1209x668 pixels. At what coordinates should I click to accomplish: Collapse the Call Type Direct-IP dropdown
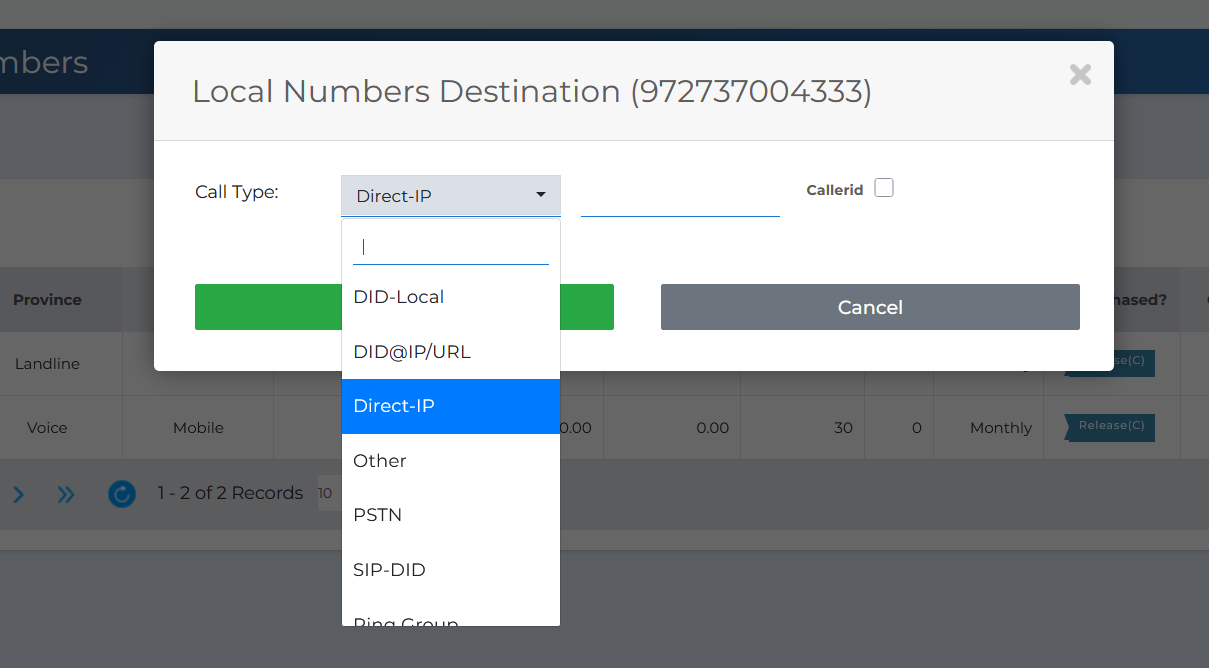click(451, 196)
